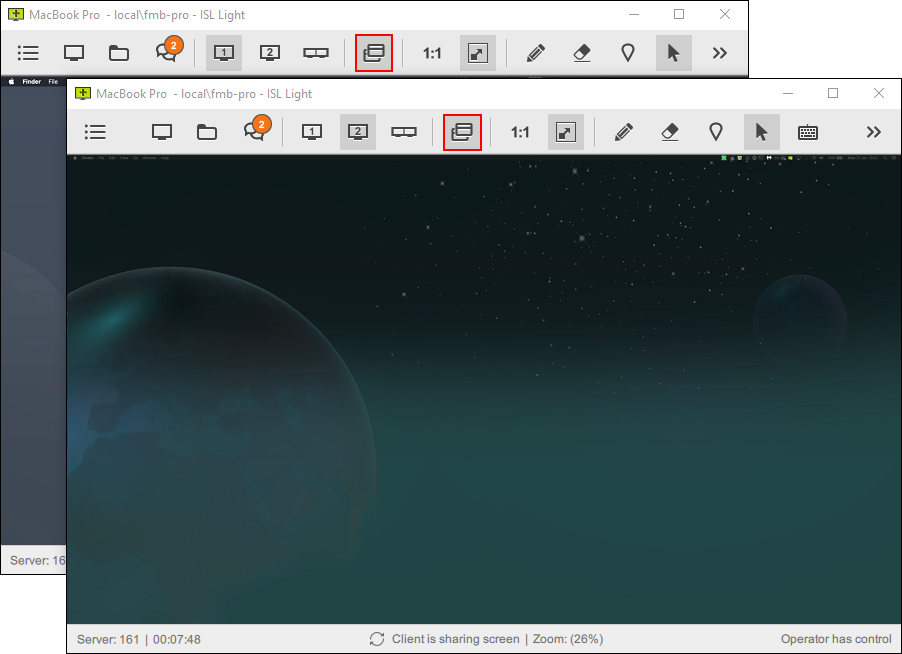This screenshot has height=654, width=902.
Task: Open file transfer folder icon in front window
Action: point(207,132)
